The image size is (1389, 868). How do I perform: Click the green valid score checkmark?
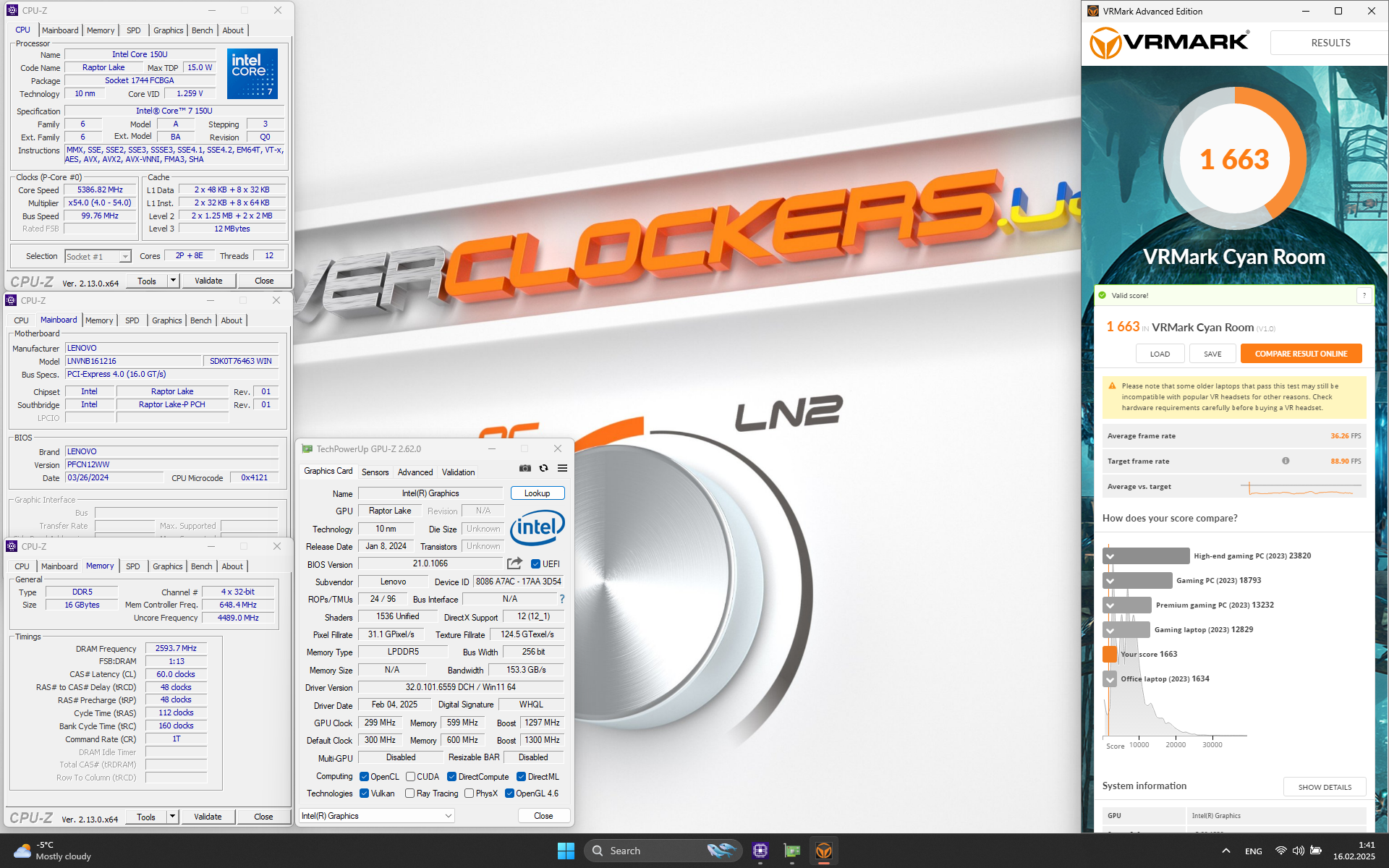tap(1103, 295)
